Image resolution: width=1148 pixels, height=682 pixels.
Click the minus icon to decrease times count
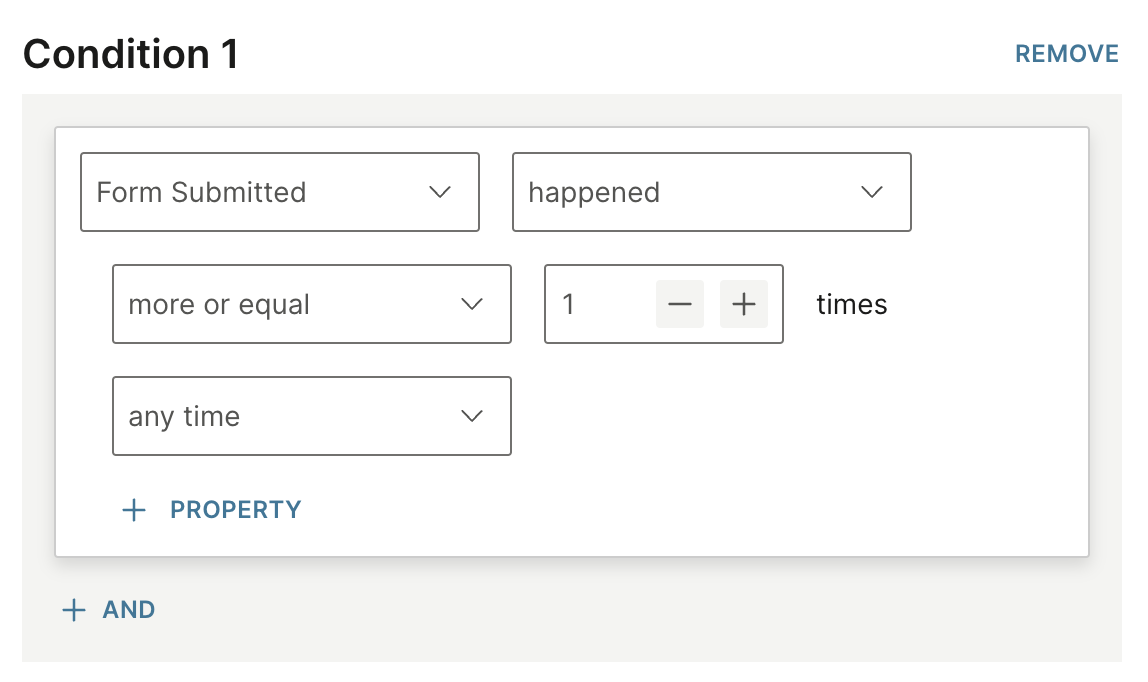pyautogui.click(x=680, y=304)
